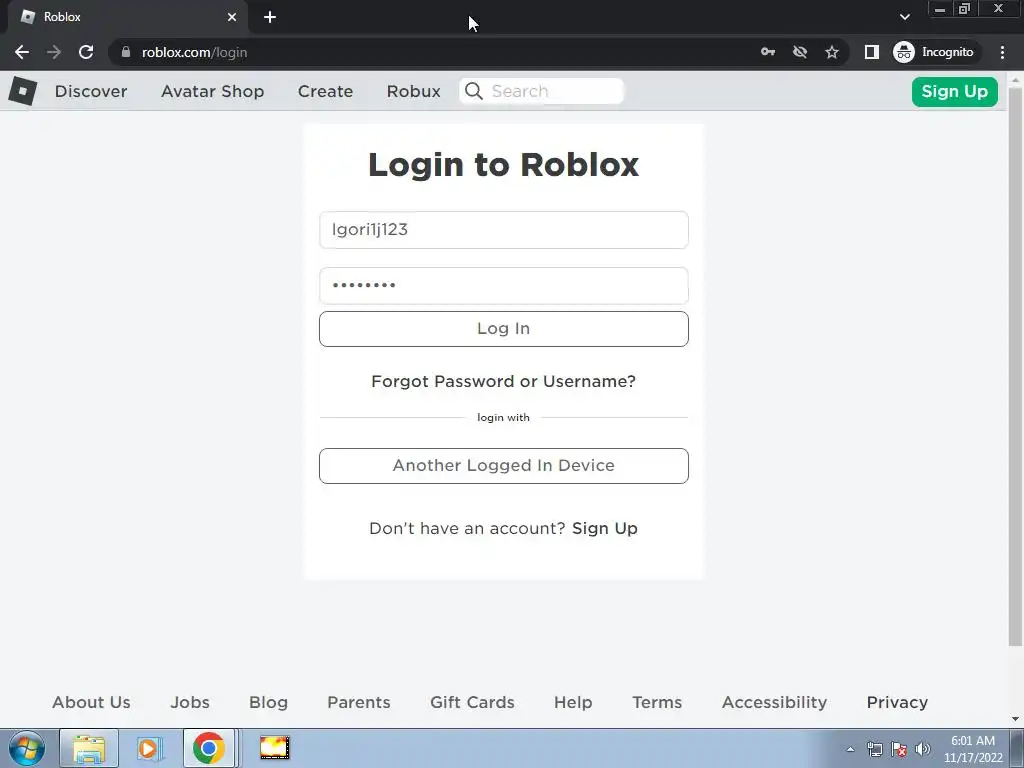
Task: Open the Discover menu item
Action: click(91, 91)
